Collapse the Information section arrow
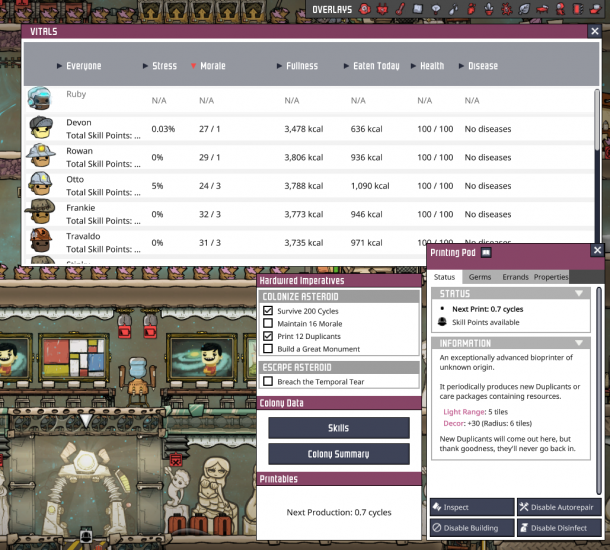 click(578, 343)
